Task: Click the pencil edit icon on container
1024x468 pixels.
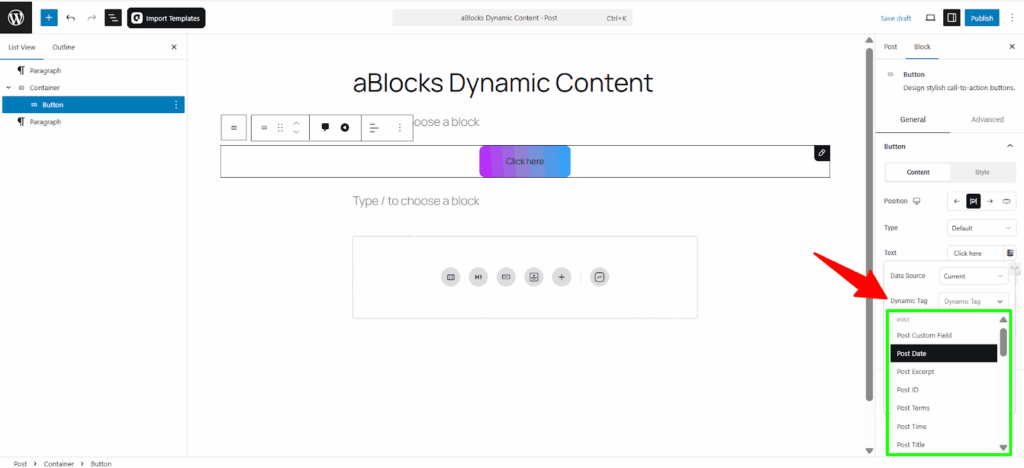Action: (x=822, y=153)
